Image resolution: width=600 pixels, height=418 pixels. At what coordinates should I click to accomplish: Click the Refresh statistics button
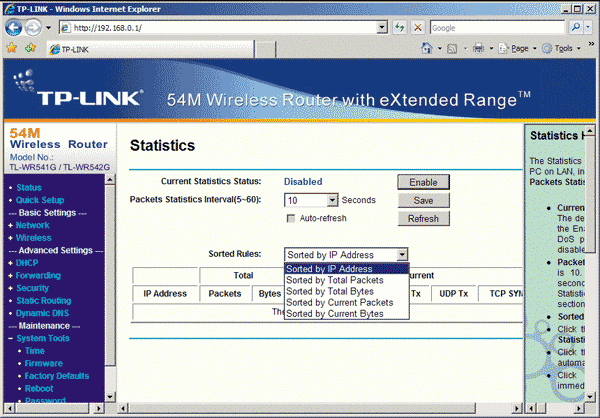click(423, 219)
